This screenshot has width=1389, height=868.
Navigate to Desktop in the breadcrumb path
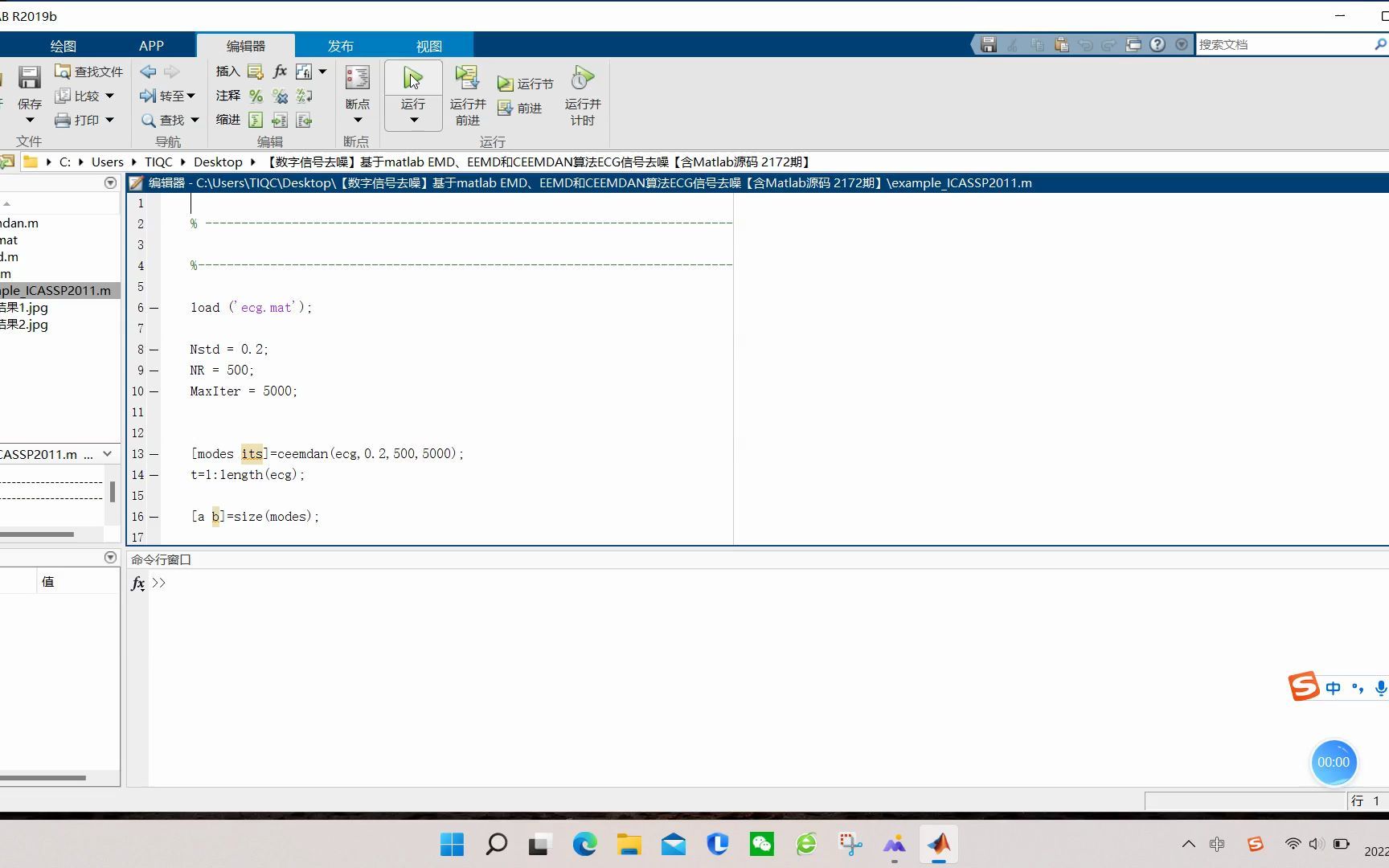click(217, 162)
